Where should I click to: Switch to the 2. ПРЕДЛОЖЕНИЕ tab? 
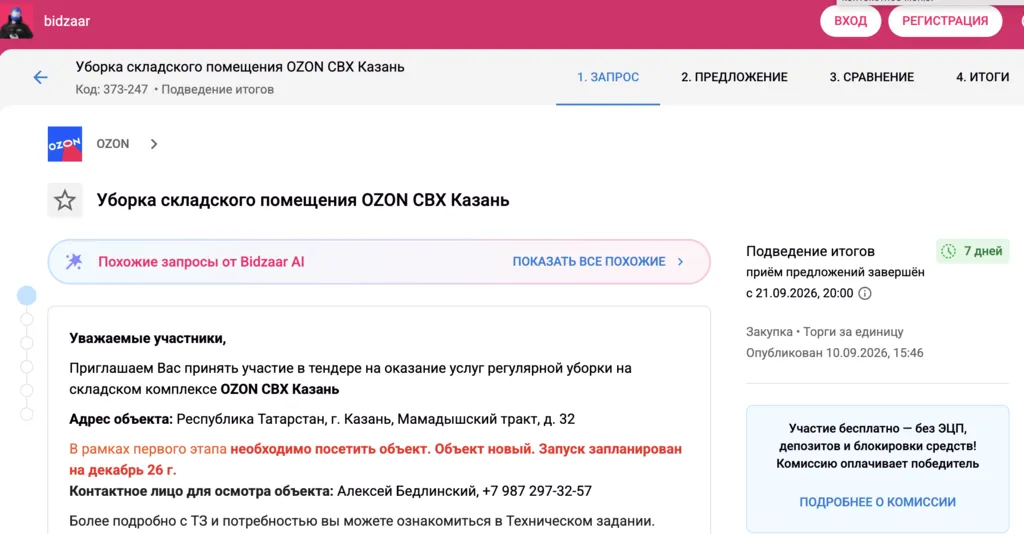(734, 77)
